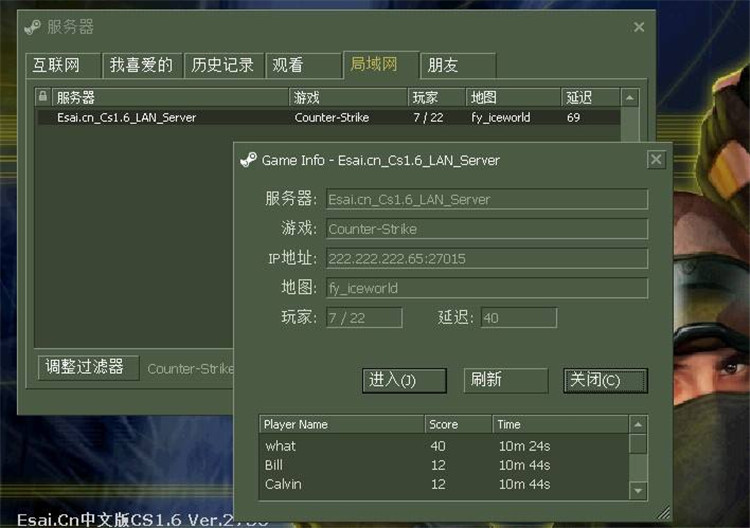Click the 关闭(C) button

(606, 380)
